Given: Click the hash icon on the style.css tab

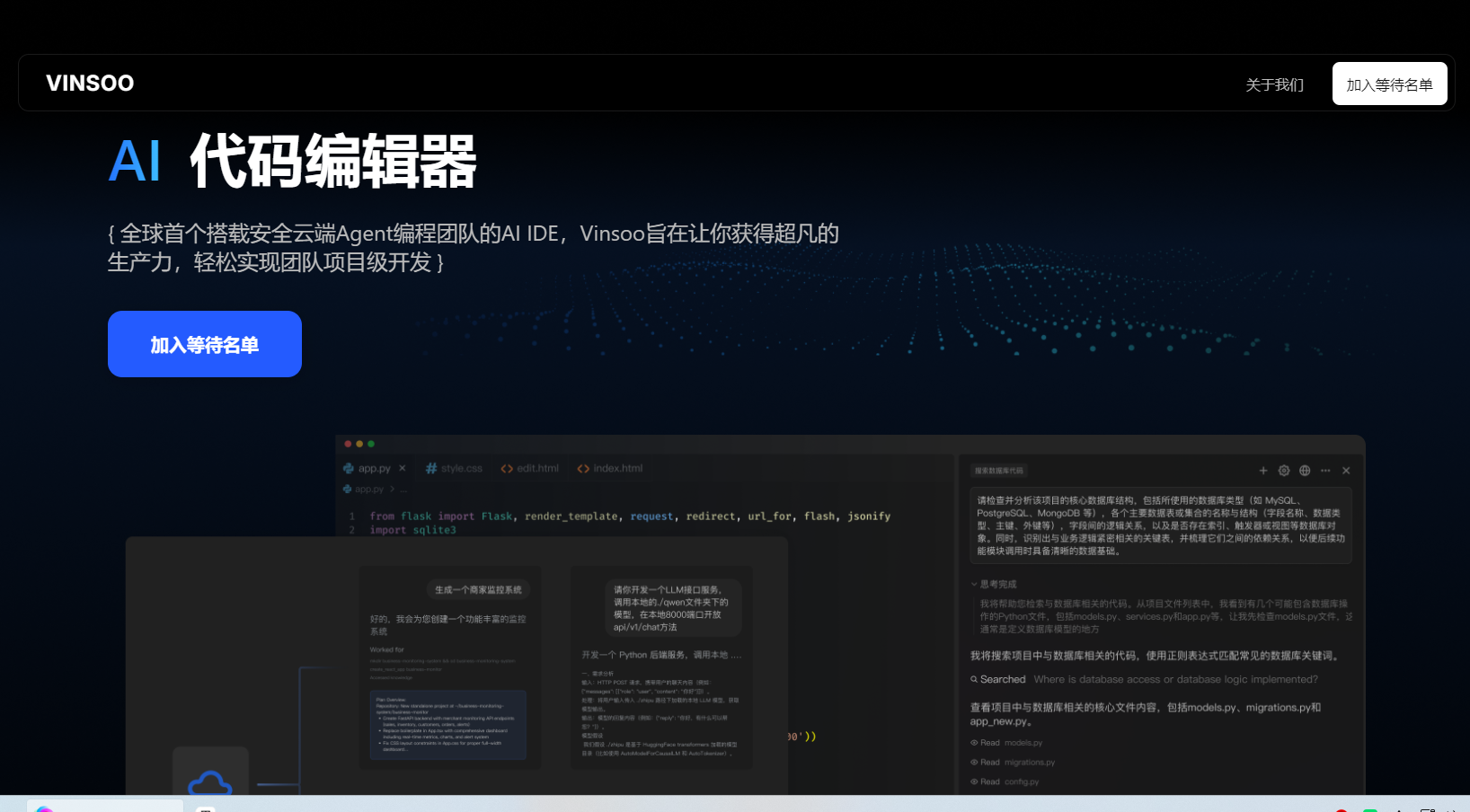Looking at the screenshot, I should tap(431, 469).
